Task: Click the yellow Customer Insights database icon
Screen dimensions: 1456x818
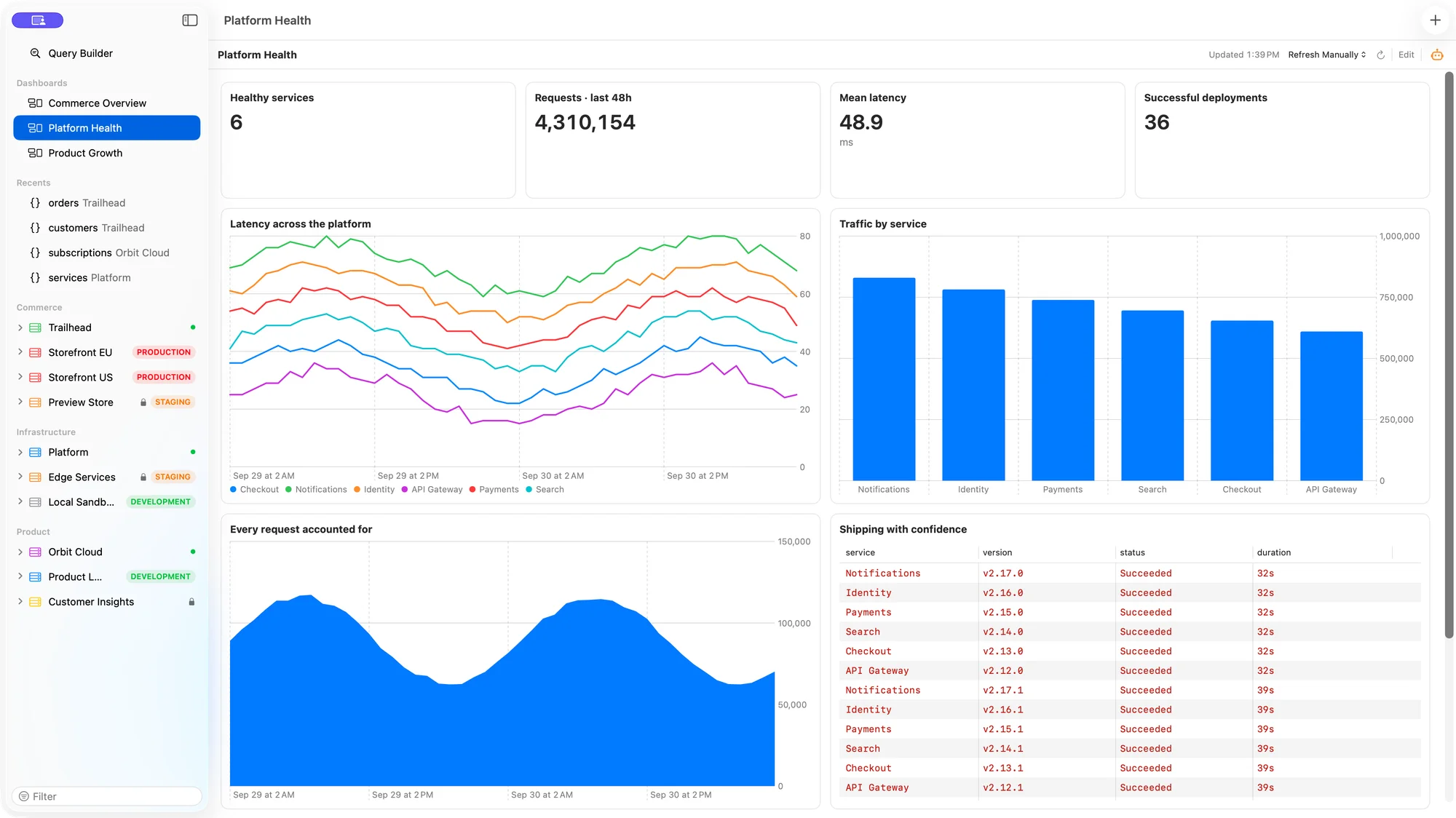Action: click(x=35, y=602)
